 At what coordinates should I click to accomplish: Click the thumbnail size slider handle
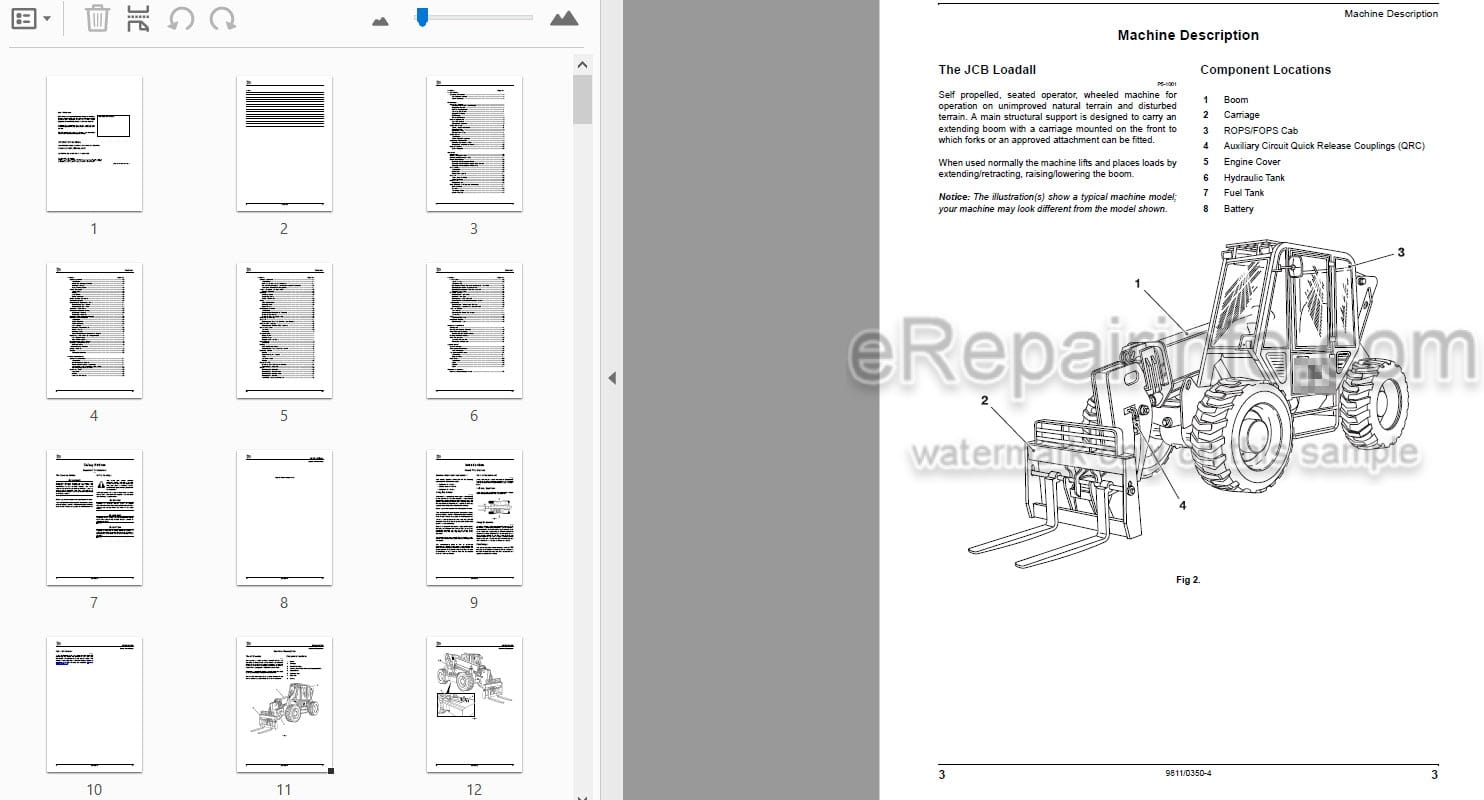(x=422, y=16)
